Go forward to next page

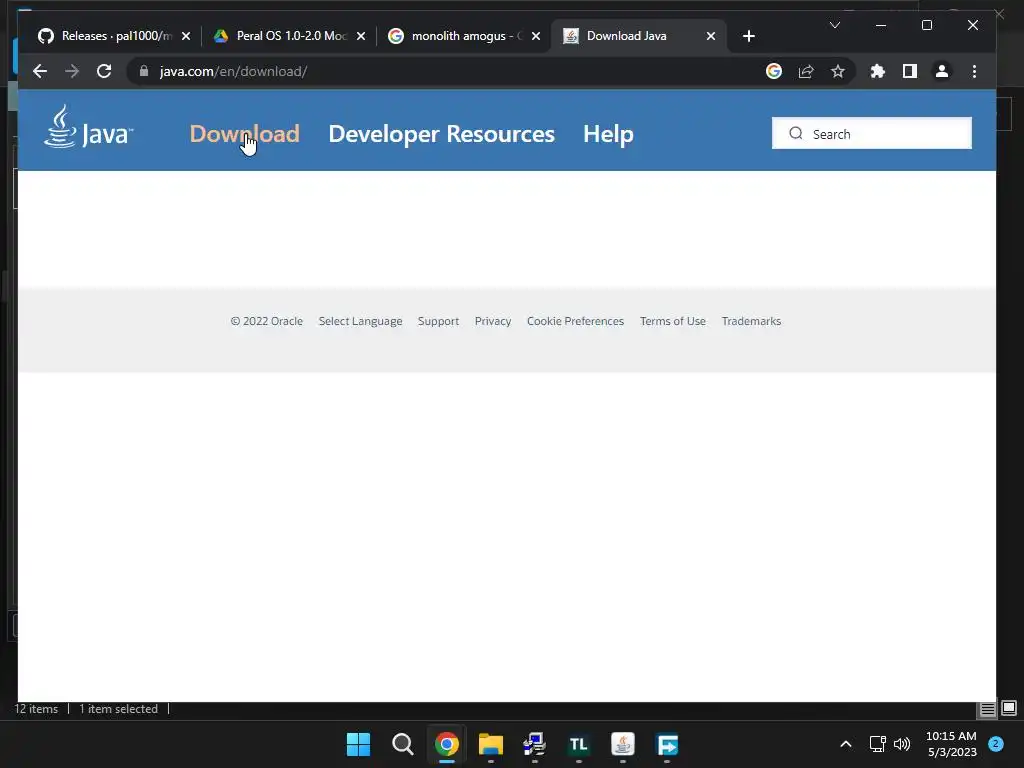coord(72,71)
